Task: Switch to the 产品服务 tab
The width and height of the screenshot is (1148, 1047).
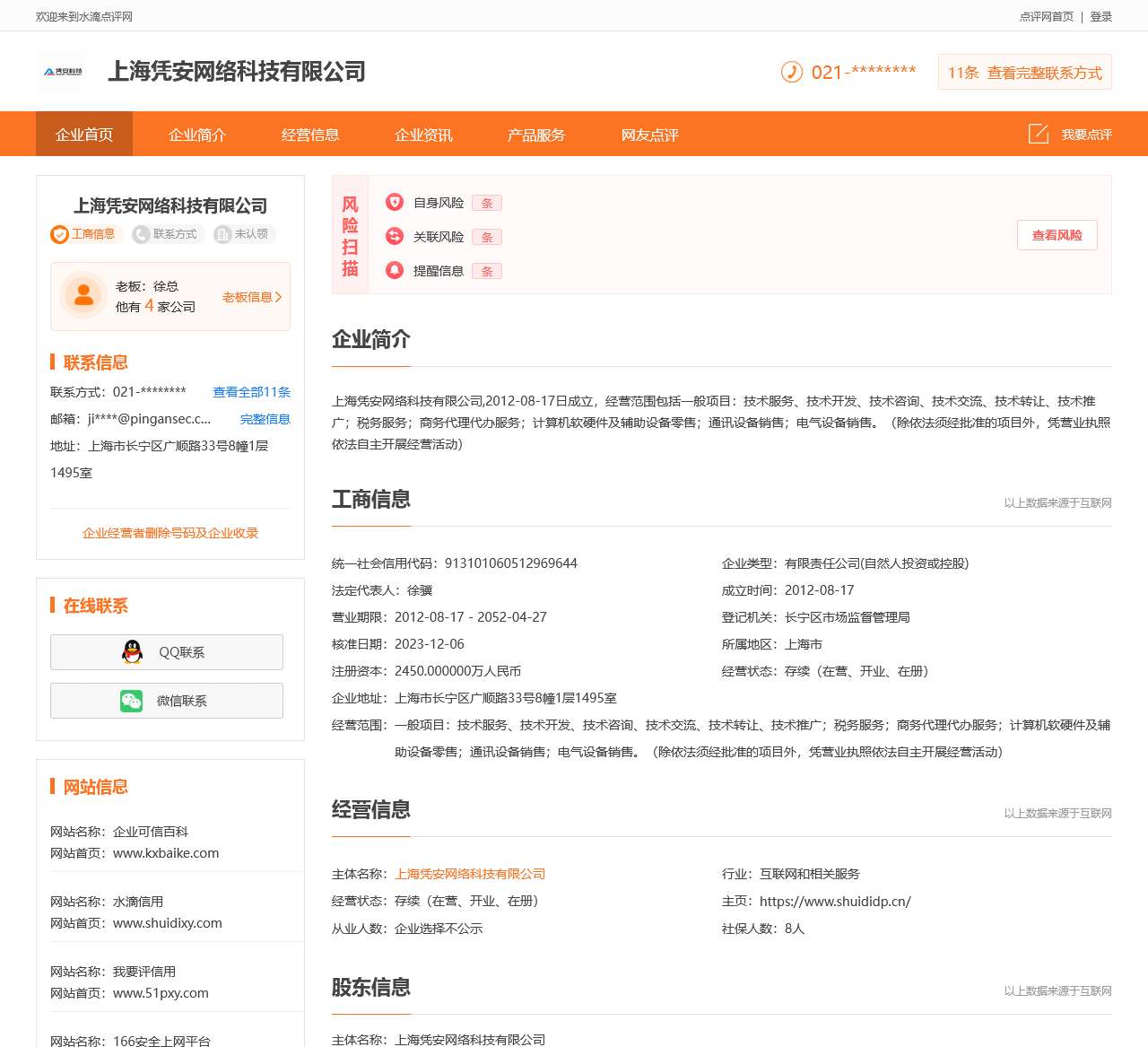Action: (x=535, y=134)
